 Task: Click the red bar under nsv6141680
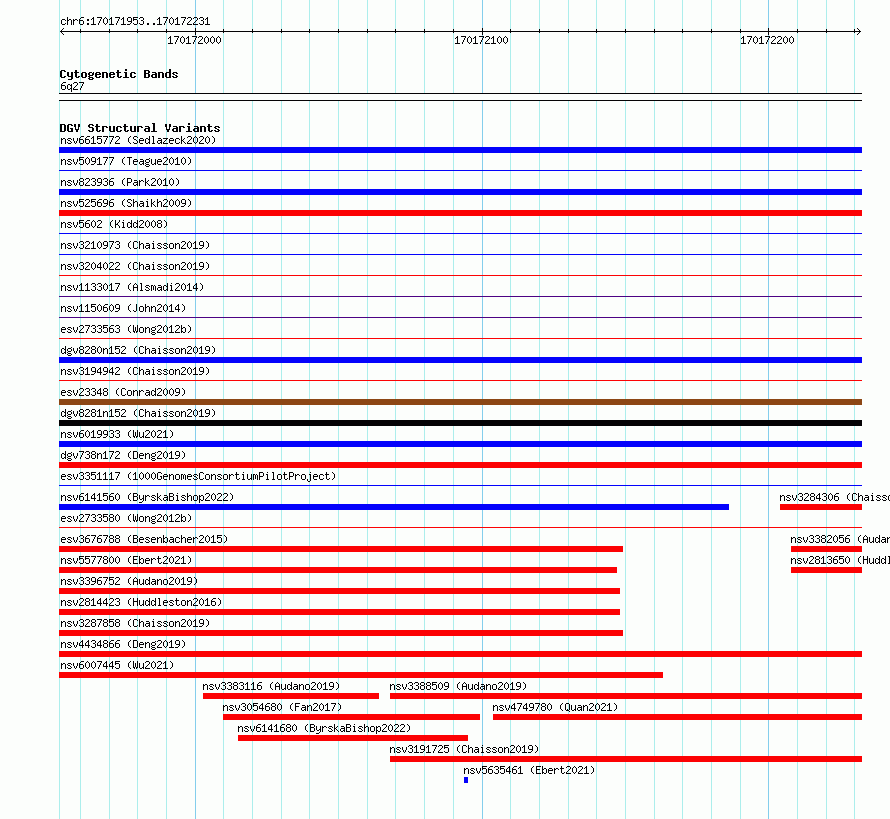[352, 738]
